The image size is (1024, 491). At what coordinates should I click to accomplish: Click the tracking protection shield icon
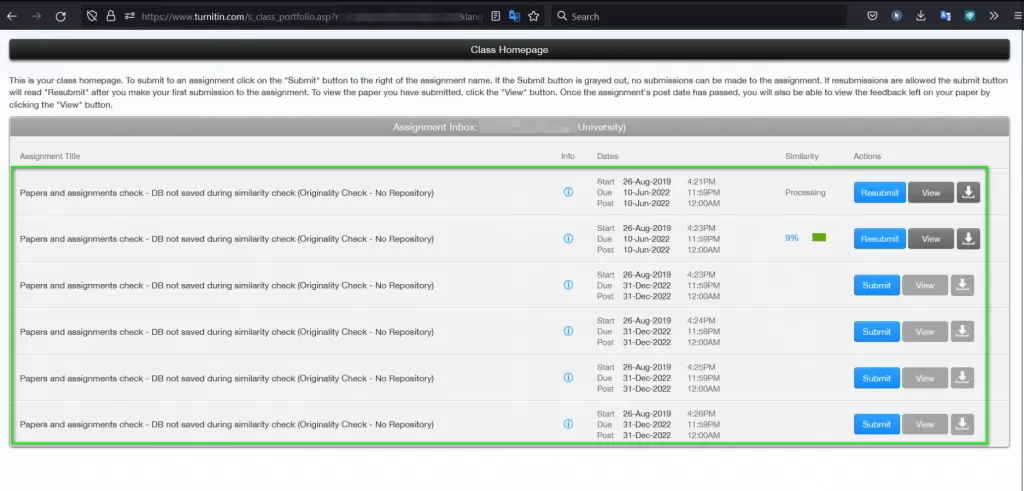(92, 16)
